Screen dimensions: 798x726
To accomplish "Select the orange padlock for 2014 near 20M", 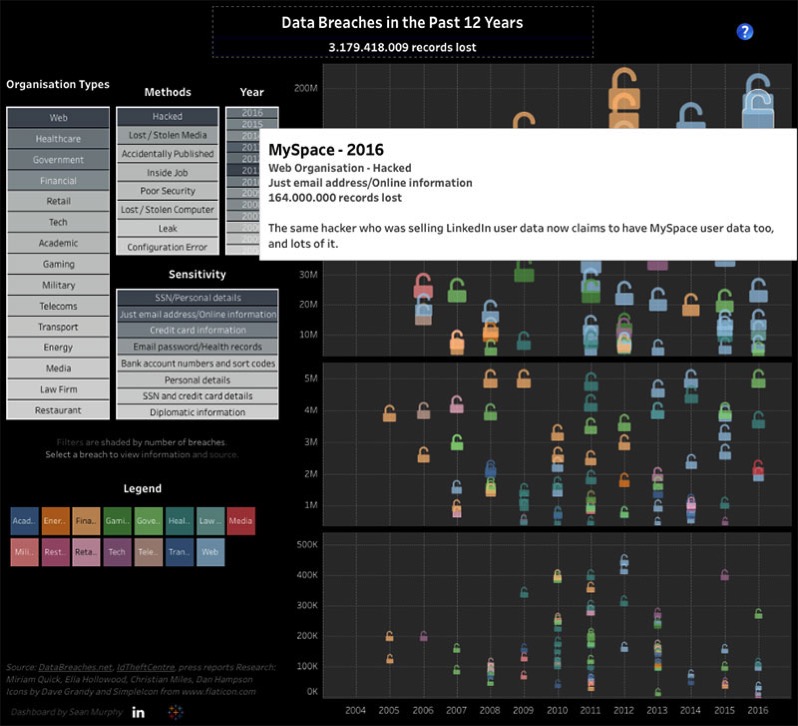I will click(x=691, y=305).
